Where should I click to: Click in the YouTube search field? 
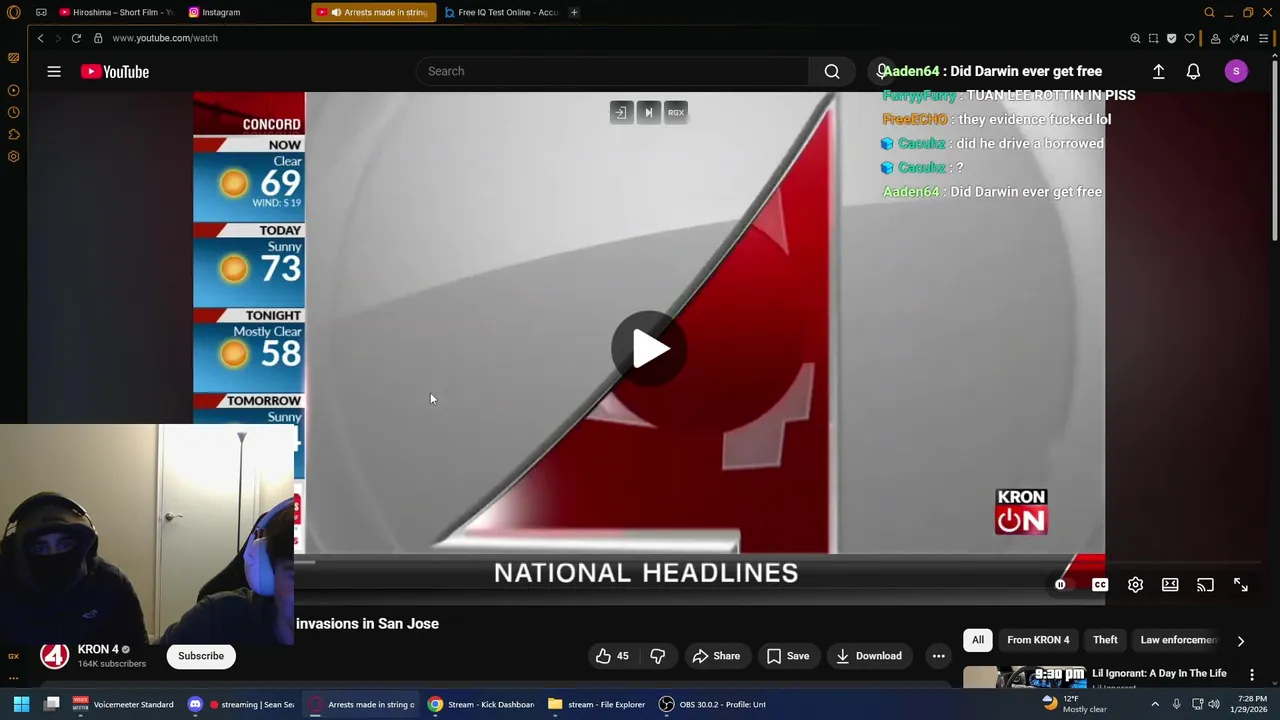click(x=612, y=71)
